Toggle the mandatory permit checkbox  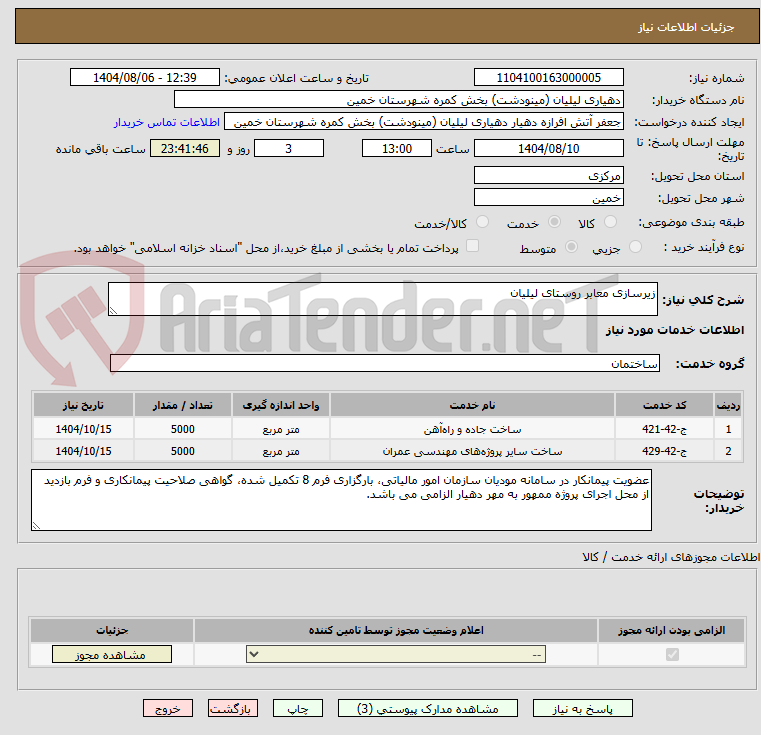pyautogui.click(x=672, y=655)
